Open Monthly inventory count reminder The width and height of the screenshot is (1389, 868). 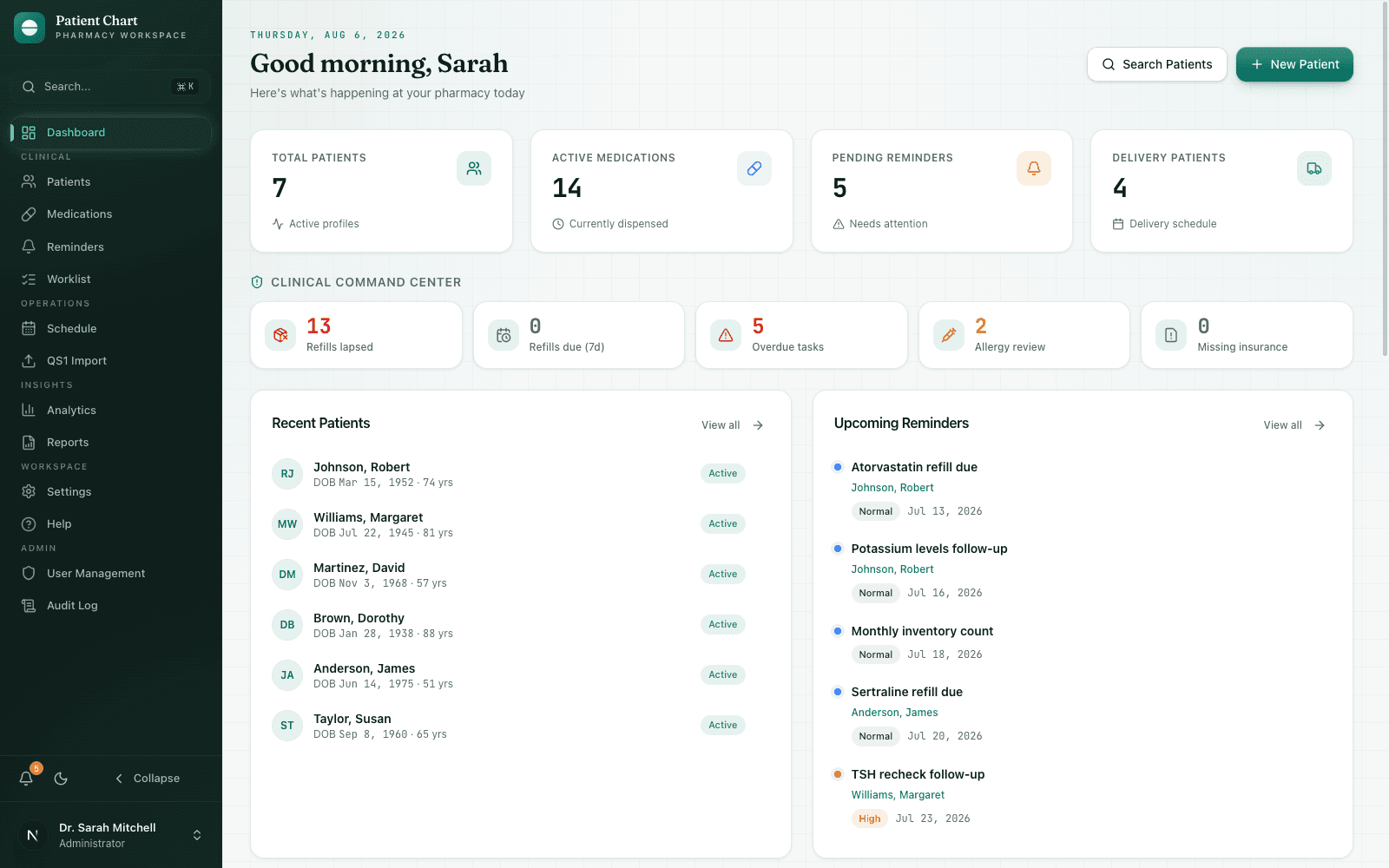click(x=922, y=631)
